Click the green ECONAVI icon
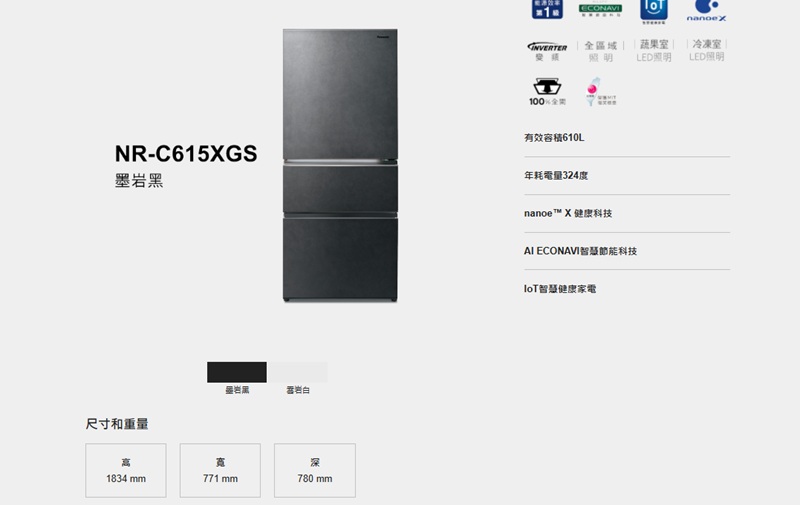Image resolution: width=800 pixels, height=505 pixels. 600,10
